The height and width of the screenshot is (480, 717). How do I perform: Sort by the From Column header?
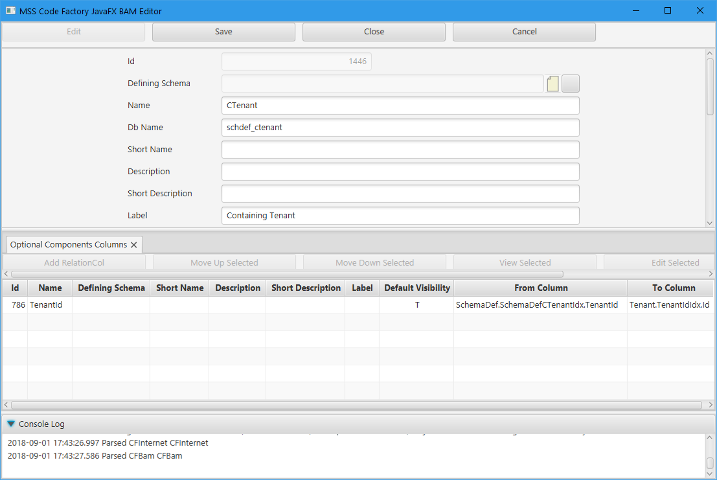(x=540, y=288)
